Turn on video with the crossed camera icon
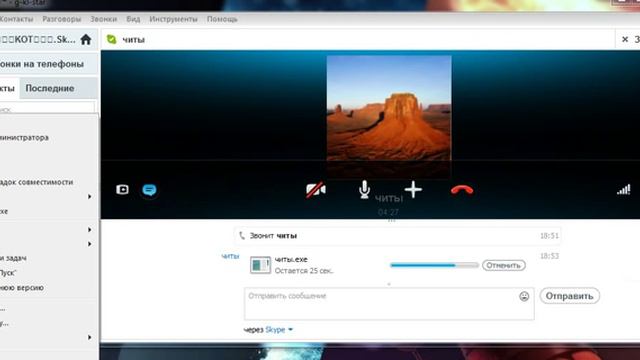This screenshot has width=640, height=360. click(x=316, y=190)
